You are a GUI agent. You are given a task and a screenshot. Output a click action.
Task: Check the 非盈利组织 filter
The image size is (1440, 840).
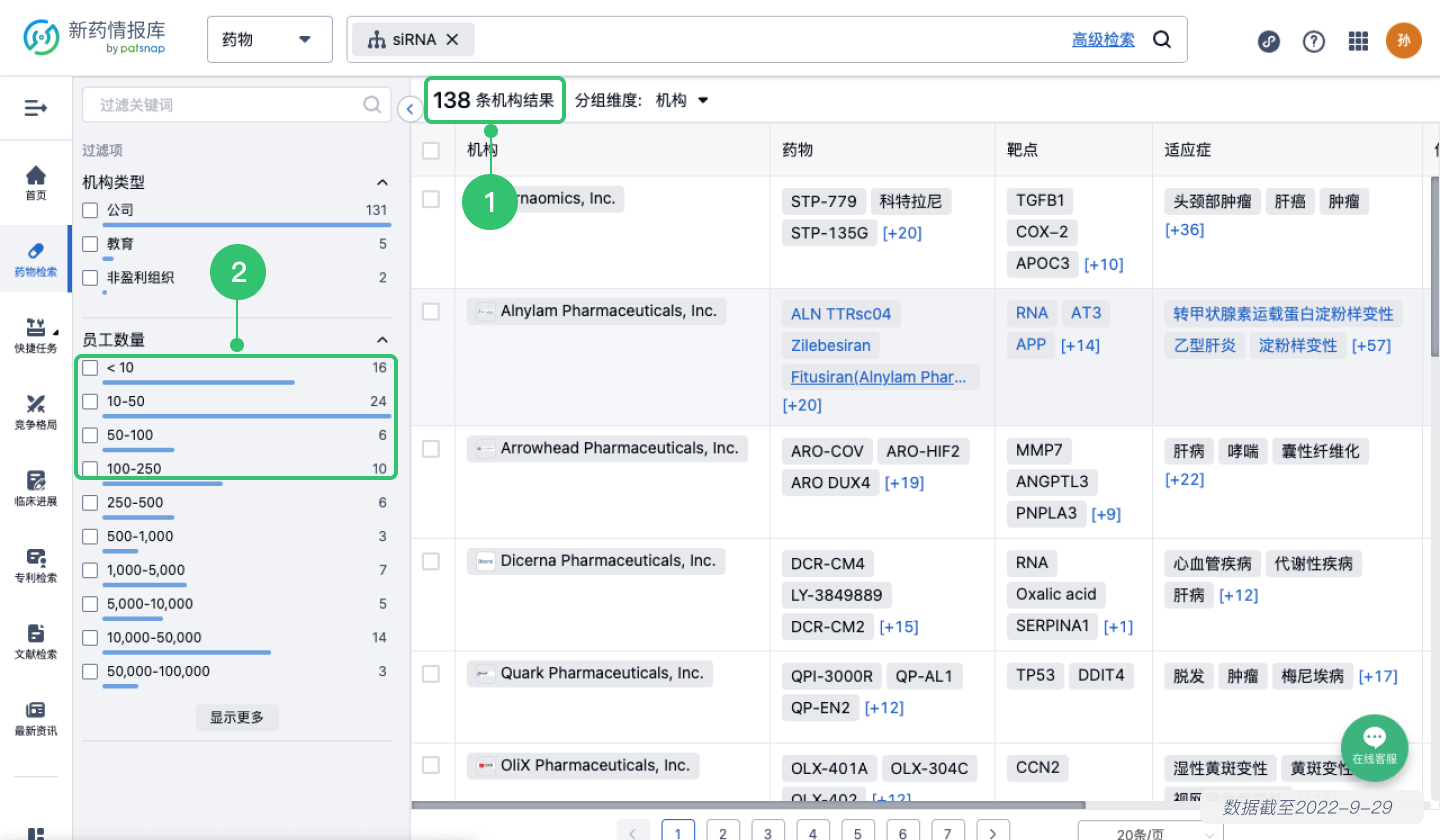(90, 278)
